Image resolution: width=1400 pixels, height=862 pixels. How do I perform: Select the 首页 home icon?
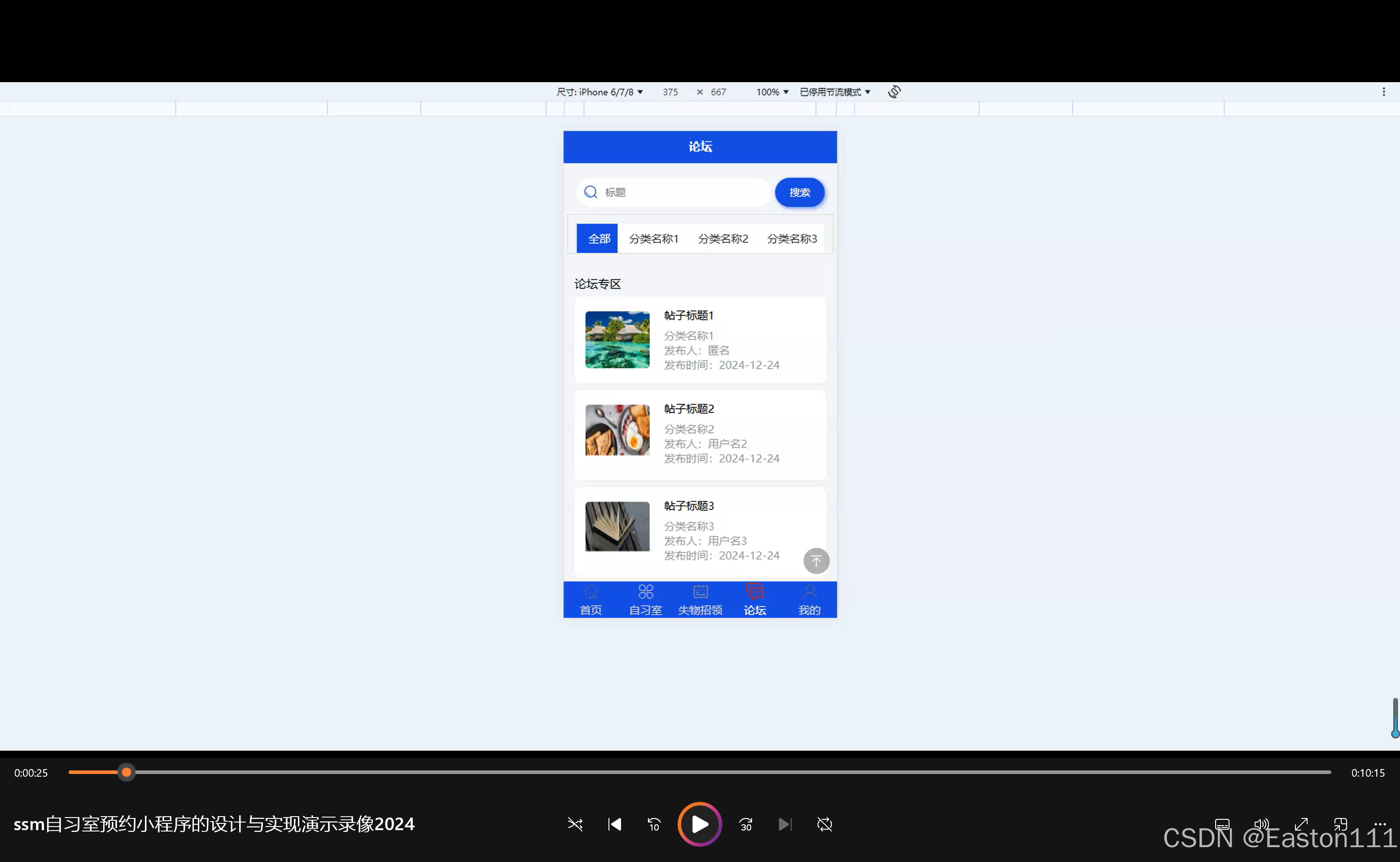tap(591, 592)
